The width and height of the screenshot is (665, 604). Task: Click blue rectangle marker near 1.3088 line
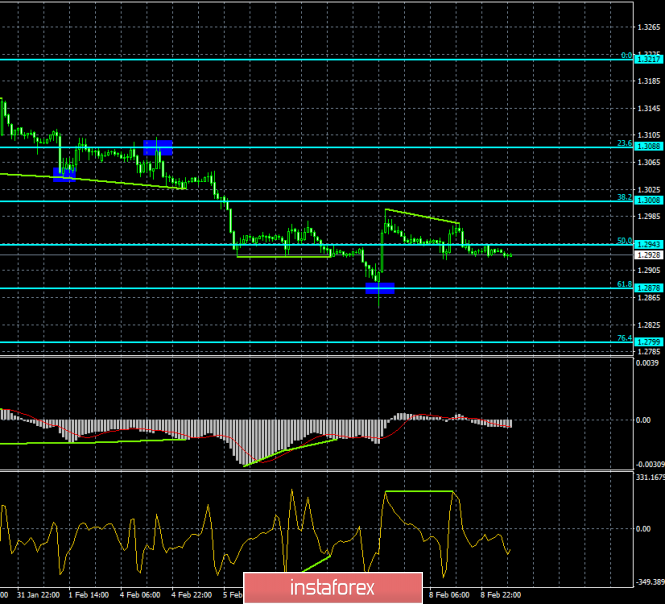coord(158,147)
